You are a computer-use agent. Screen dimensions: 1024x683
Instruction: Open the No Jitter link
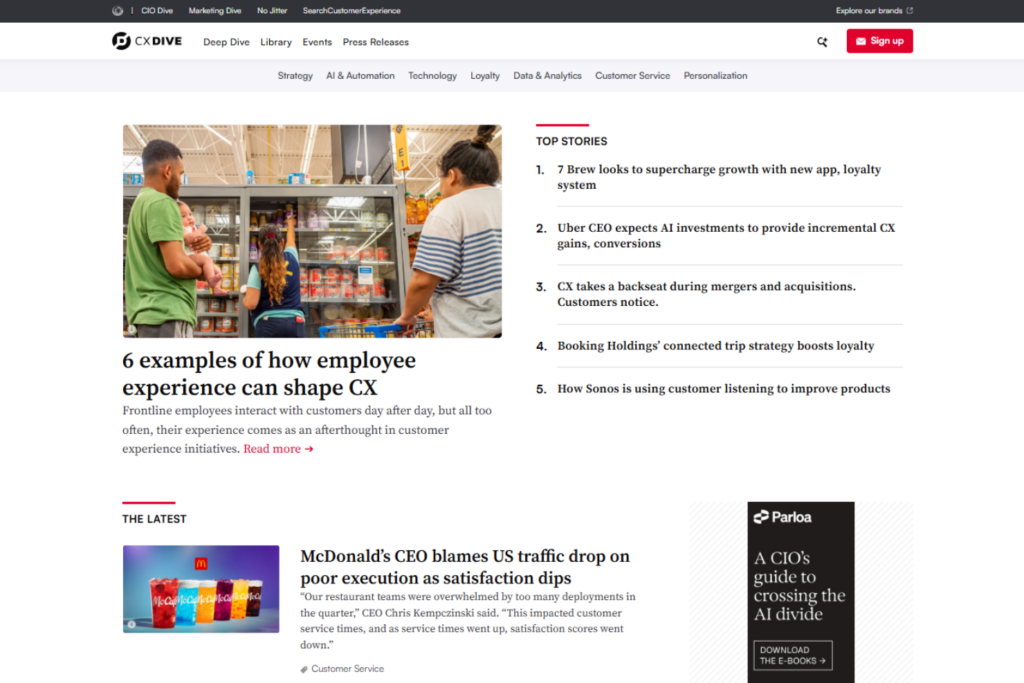pyautogui.click(x=272, y=10)
